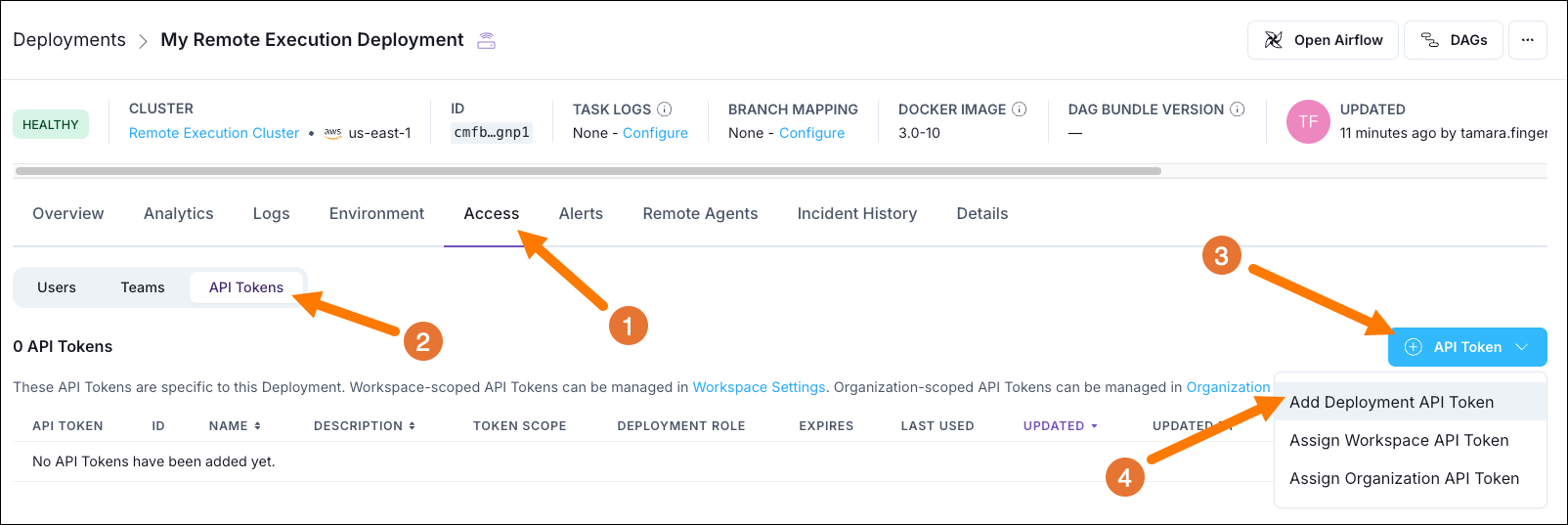Open the DAGs button
The height and width of the screenshot is (525, 1568).
(x=1453, y=40)
